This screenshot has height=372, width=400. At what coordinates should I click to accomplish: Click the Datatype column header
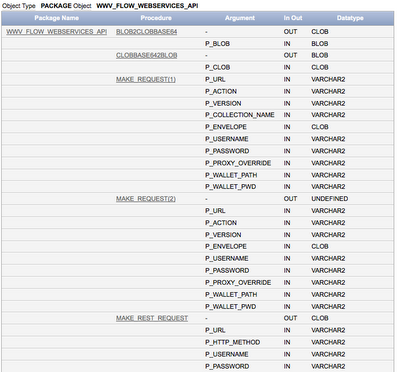click(x=350, y=18)
